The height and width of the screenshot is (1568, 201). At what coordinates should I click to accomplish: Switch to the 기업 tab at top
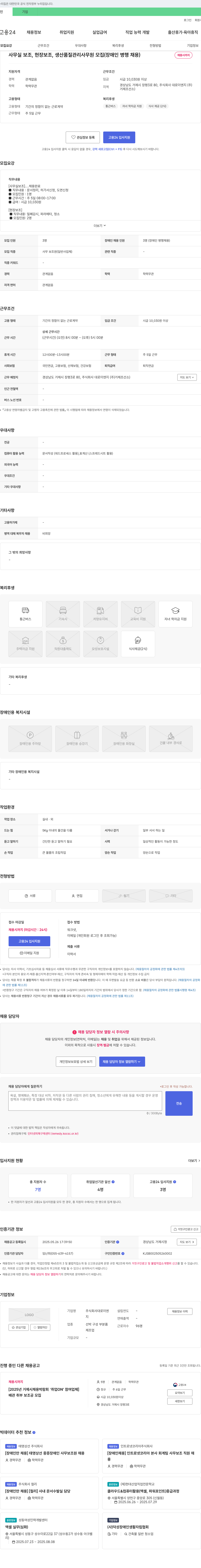coord(25,12)
